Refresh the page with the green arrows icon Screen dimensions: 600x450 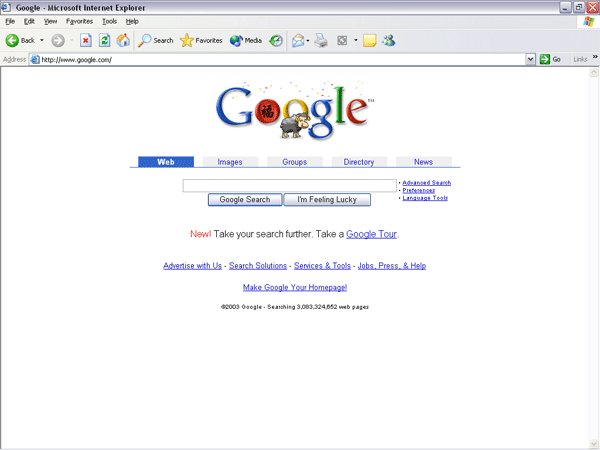click(104, 40)
